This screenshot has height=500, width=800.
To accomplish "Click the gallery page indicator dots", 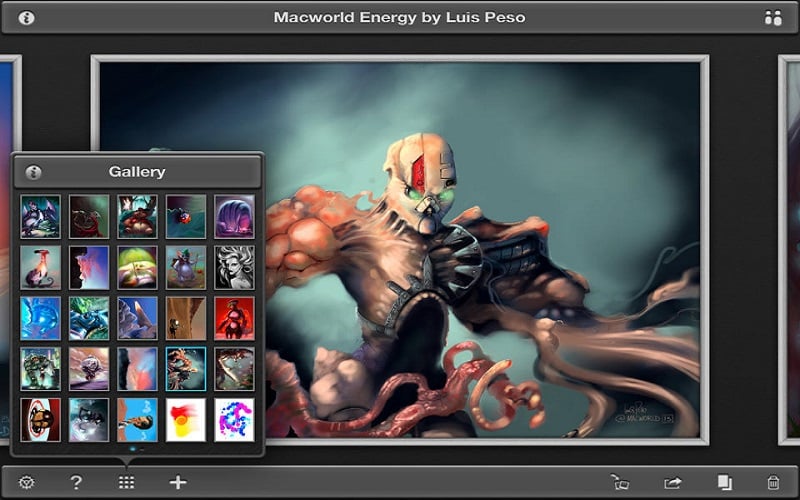I will point(137,449).
